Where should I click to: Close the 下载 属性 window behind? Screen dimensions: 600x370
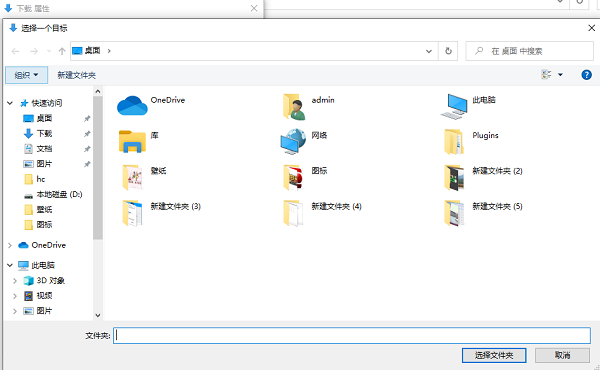(x=254, y=8)
